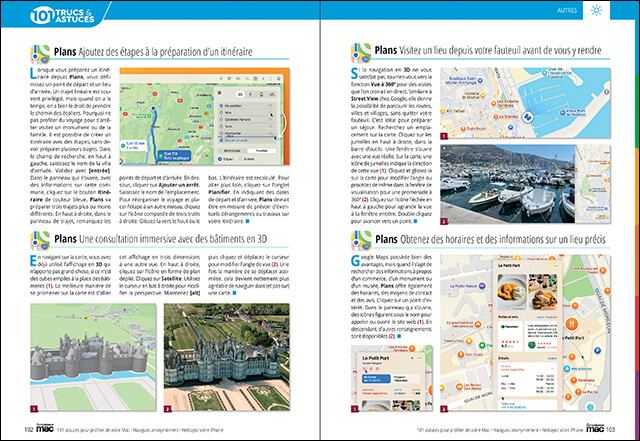Viewport: 640px width, 441px height.
Task: Click Plans icon beside 'Ajoutez des étapes' heading
Action: coord(40,54)
